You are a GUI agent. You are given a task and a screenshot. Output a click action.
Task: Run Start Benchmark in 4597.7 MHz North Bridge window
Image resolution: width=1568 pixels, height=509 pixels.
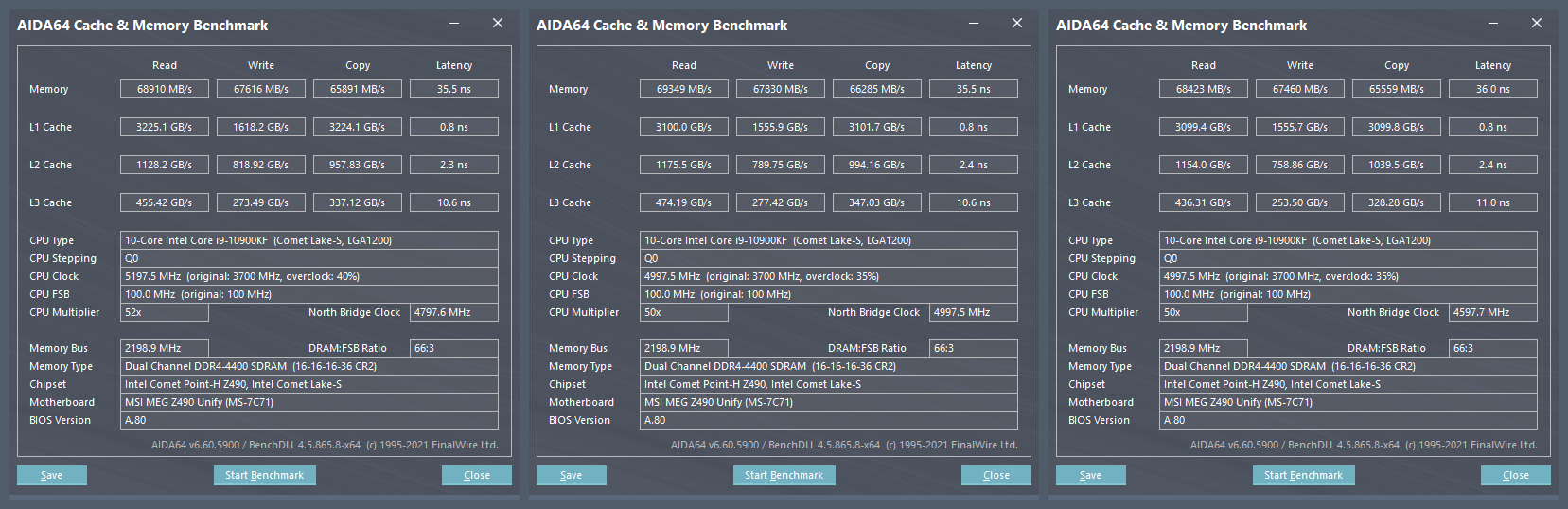[1303, 475]
